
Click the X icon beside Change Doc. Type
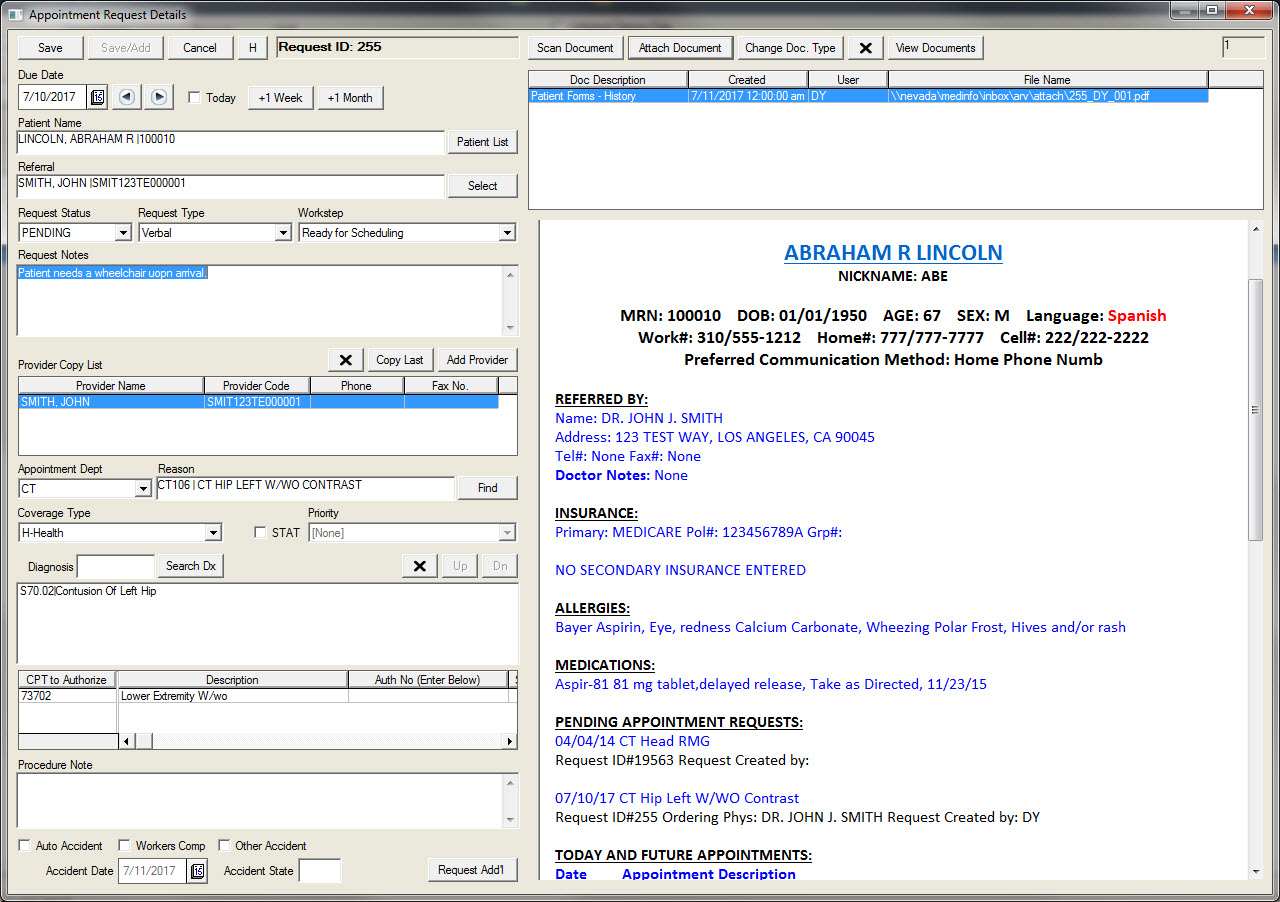click(864, 47)
